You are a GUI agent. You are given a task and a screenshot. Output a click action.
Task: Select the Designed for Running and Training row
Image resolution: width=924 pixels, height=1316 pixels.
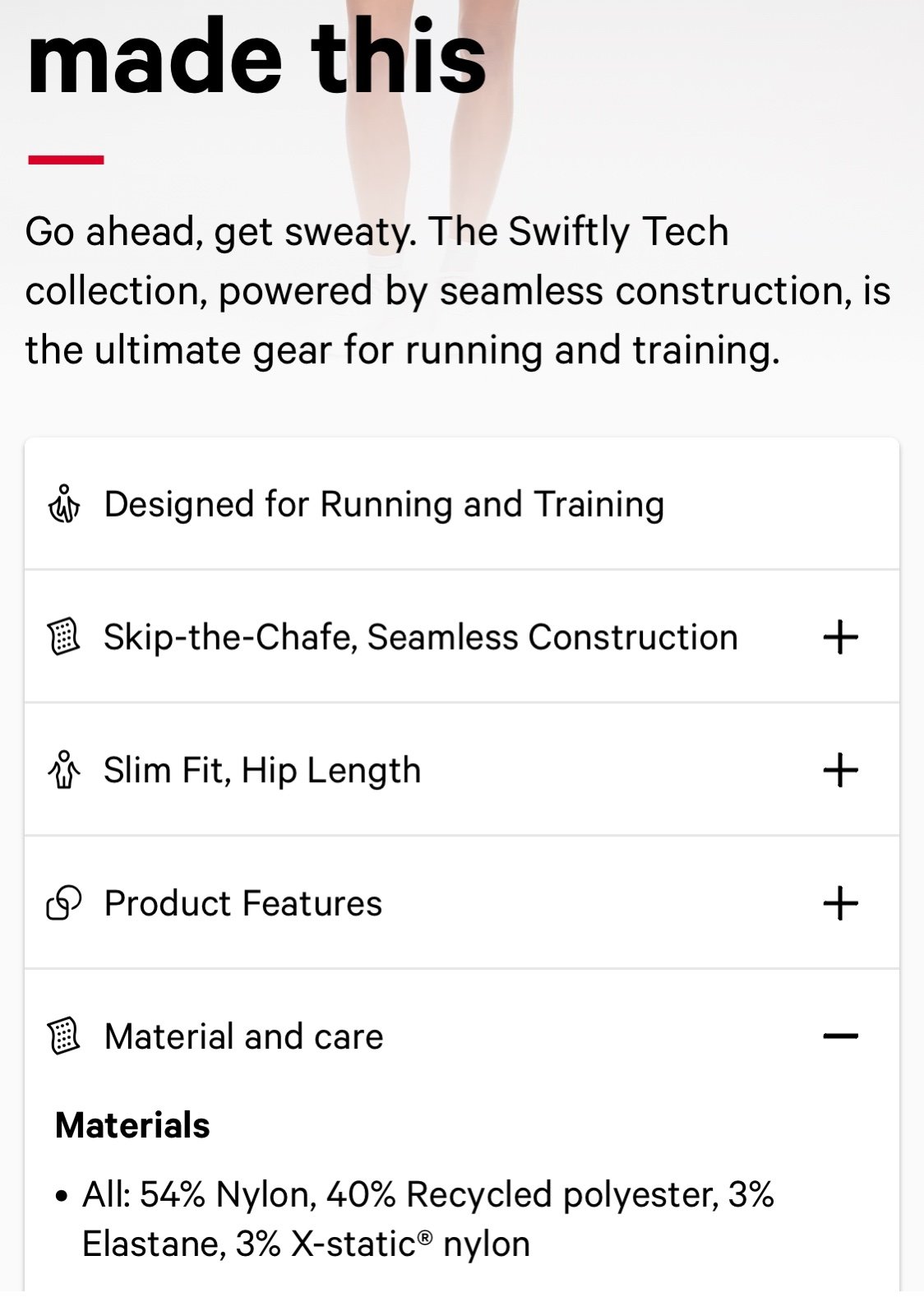click(462, 504)
